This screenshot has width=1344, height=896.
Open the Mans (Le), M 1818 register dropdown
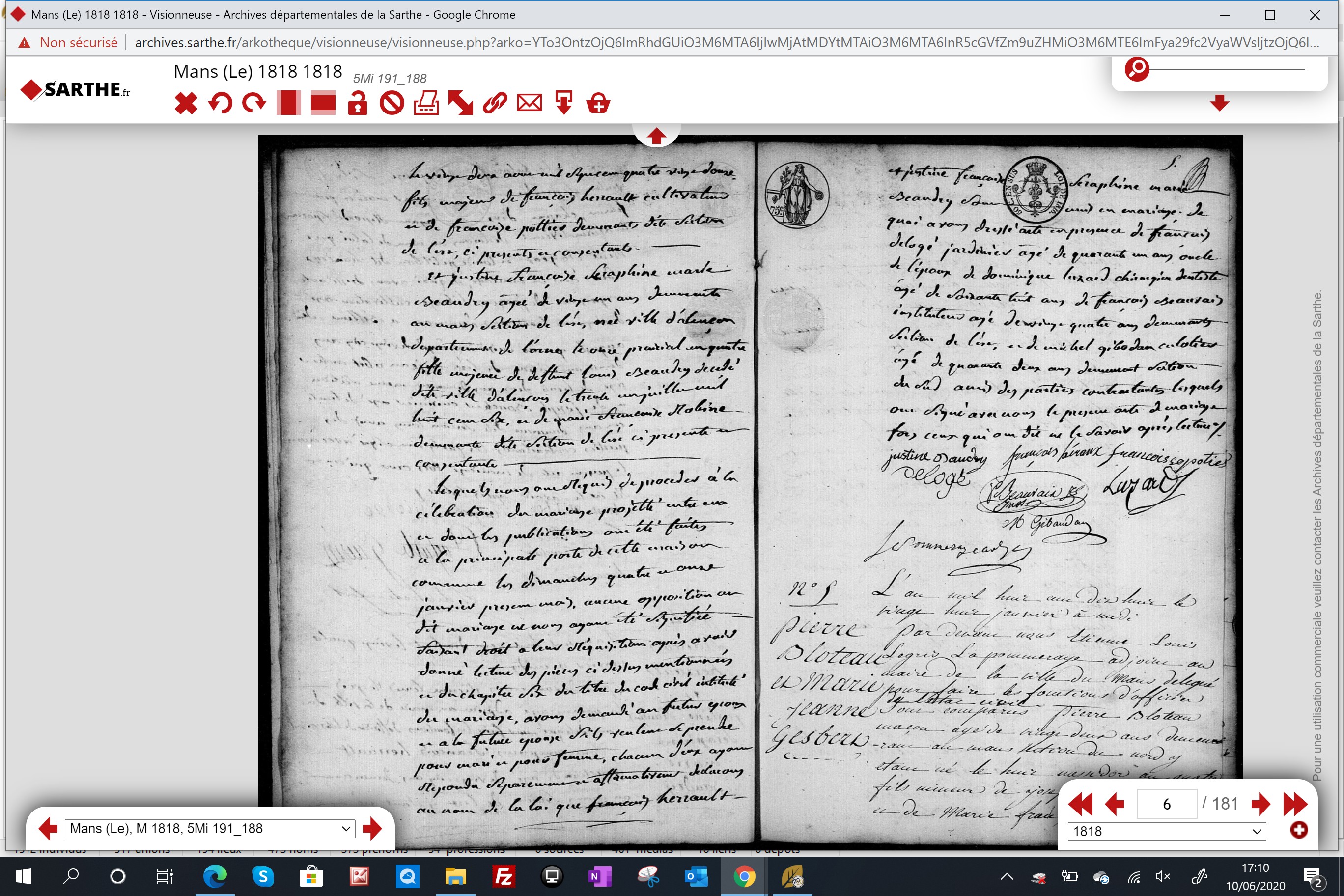pos(210,829)
